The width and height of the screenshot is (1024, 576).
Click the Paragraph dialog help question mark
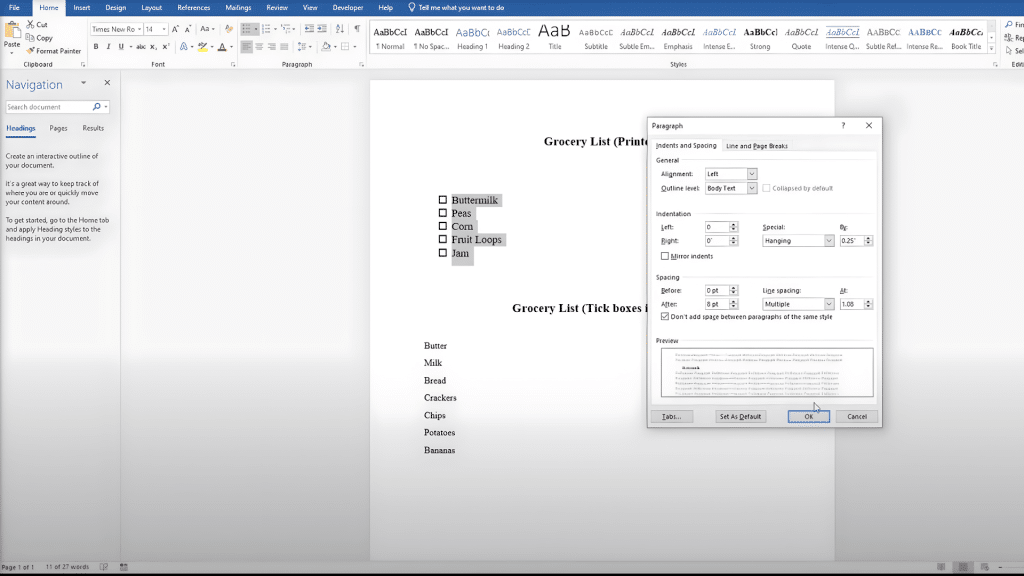pos(843,126)
